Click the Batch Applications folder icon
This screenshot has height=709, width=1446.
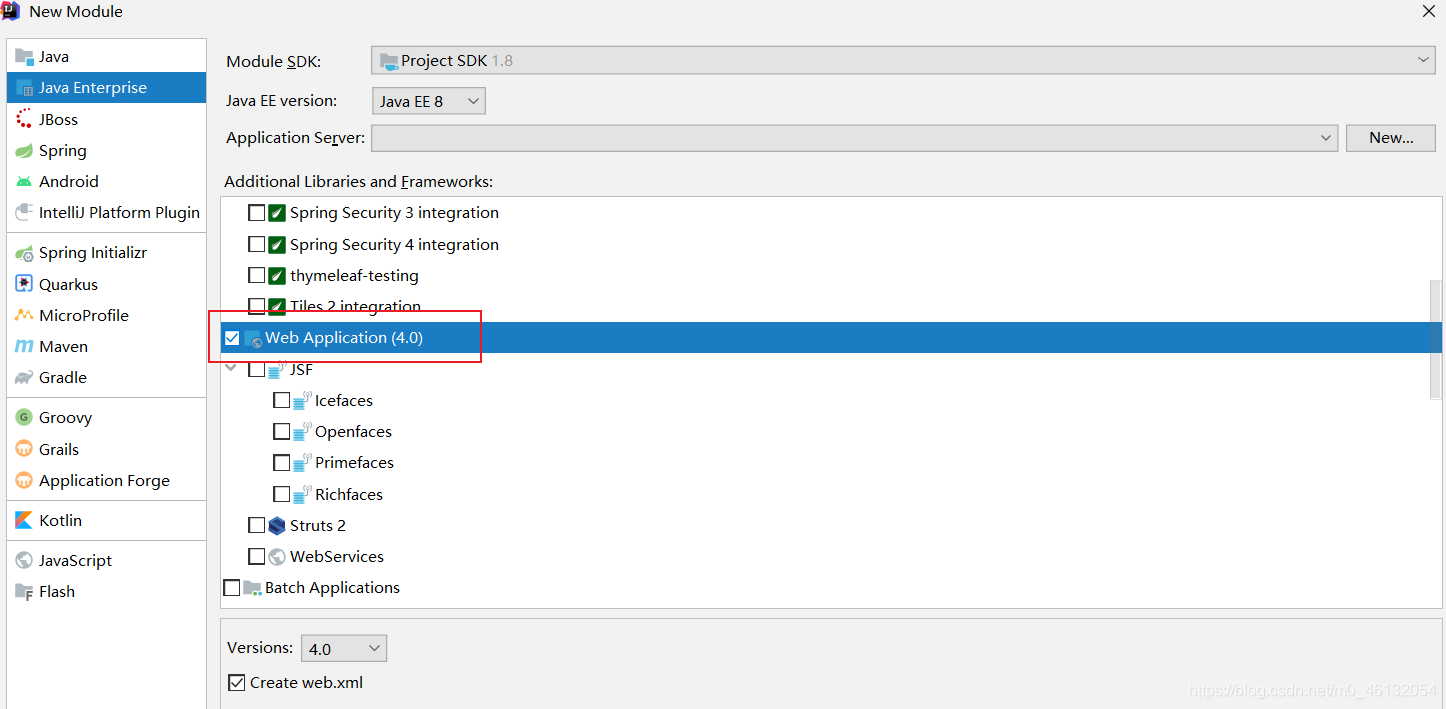(x=252, y=588)
